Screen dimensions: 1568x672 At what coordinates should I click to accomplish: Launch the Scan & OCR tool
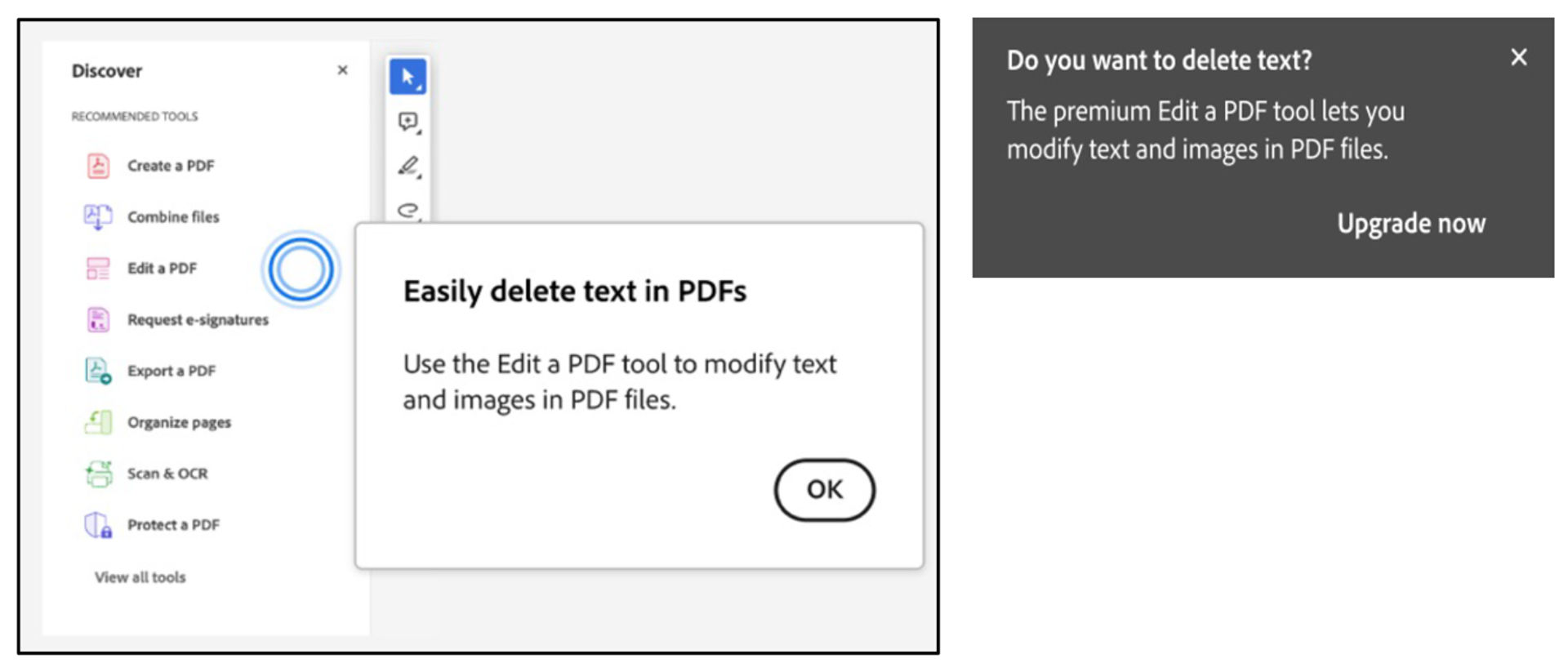167,473
